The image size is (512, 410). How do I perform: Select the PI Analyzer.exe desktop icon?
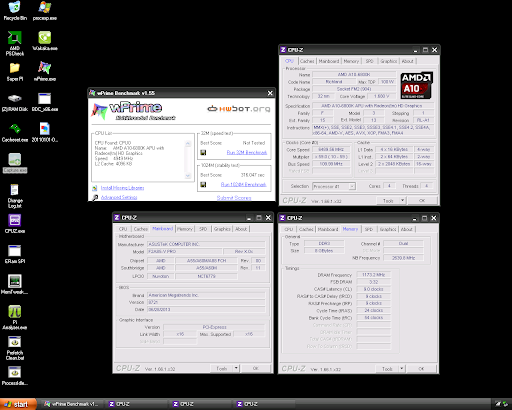click(x=15, y=317)
